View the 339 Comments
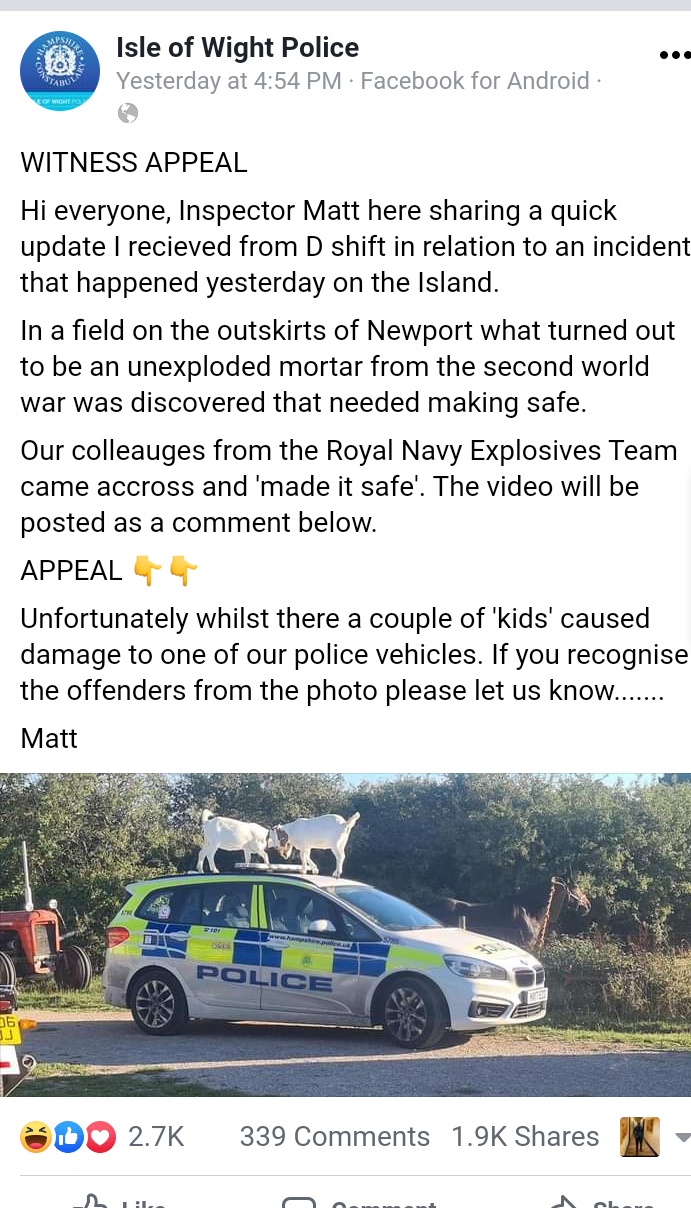This screenshot has height=1208, width=691. click(335, 1137)
